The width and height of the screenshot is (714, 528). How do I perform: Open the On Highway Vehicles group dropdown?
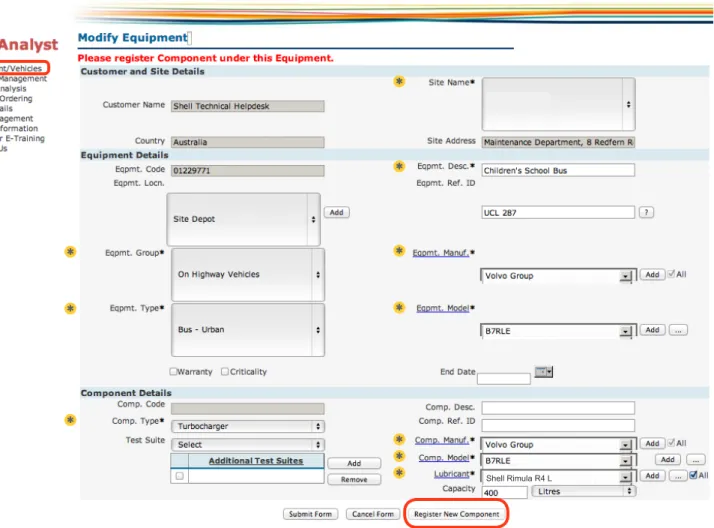coord(248,274)
